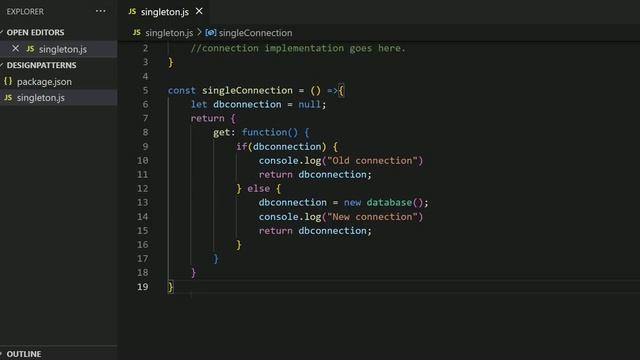
Task: Click the else keyword on line 12
Action: point(258,188)
